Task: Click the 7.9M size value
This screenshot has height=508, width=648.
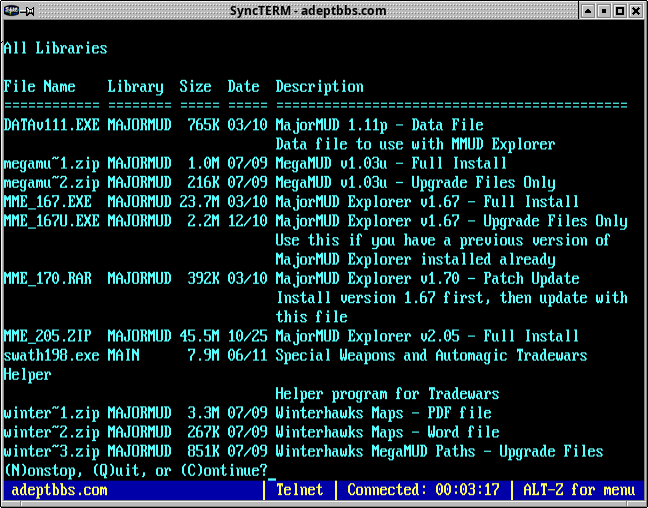Action: tap(203, 355)
